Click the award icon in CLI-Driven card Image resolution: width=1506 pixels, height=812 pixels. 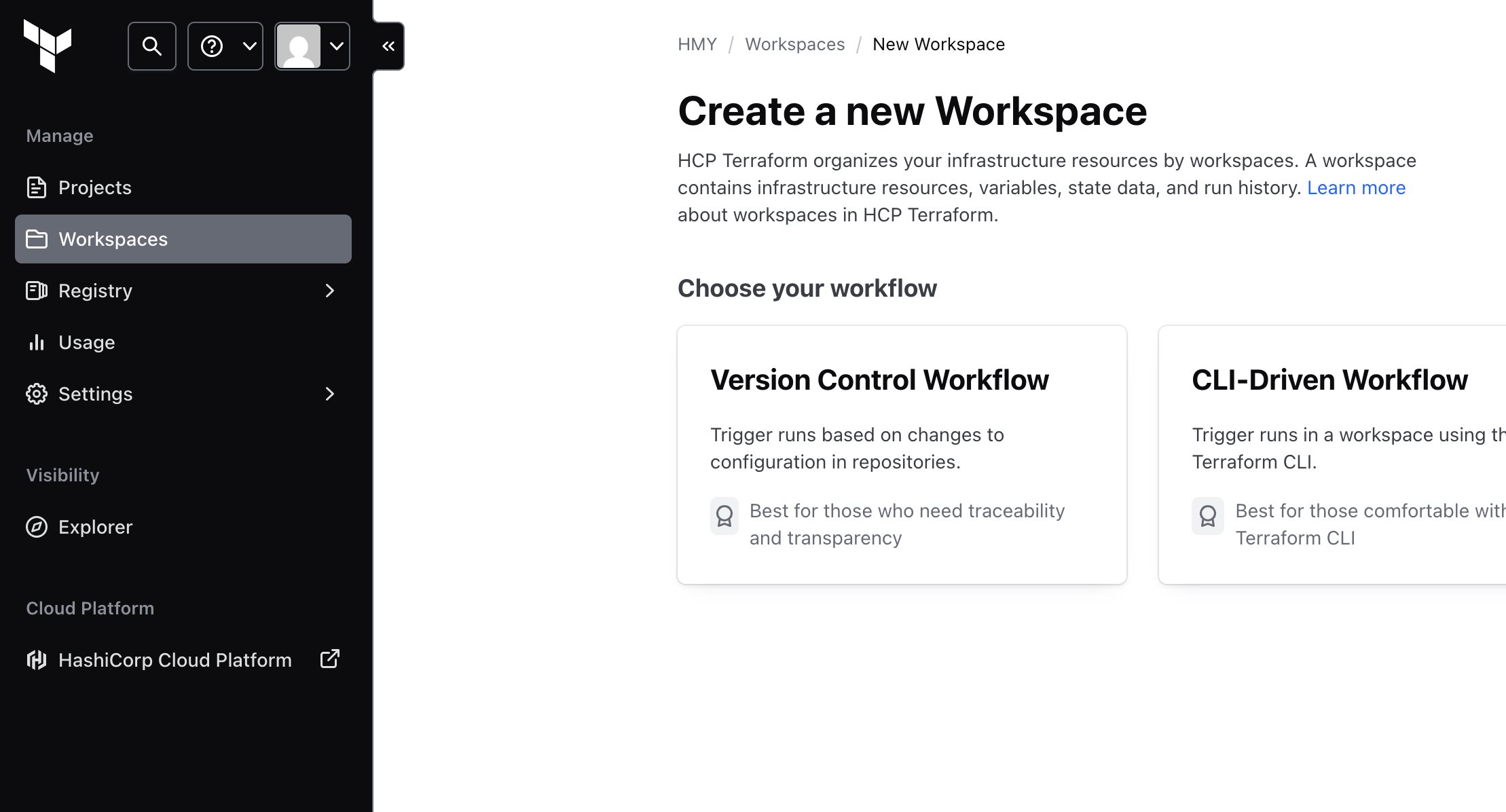(x=1207, y=516)
